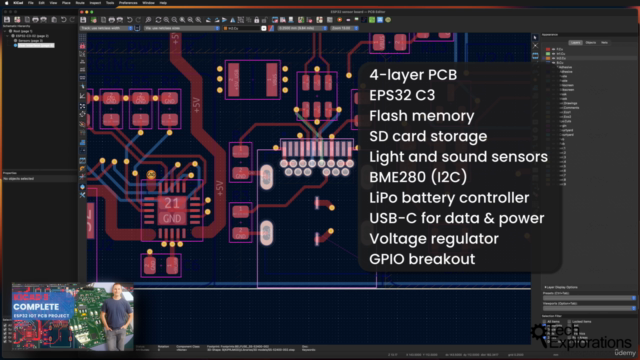Screen dimensions: 640x360
Task: Select Root (page 1) in schematic hierarchy
Action: pos(22,31)
